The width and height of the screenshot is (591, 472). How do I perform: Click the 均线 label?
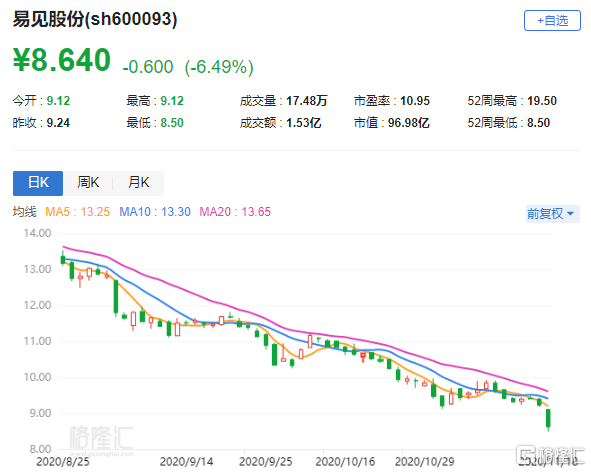pos(24,211)
